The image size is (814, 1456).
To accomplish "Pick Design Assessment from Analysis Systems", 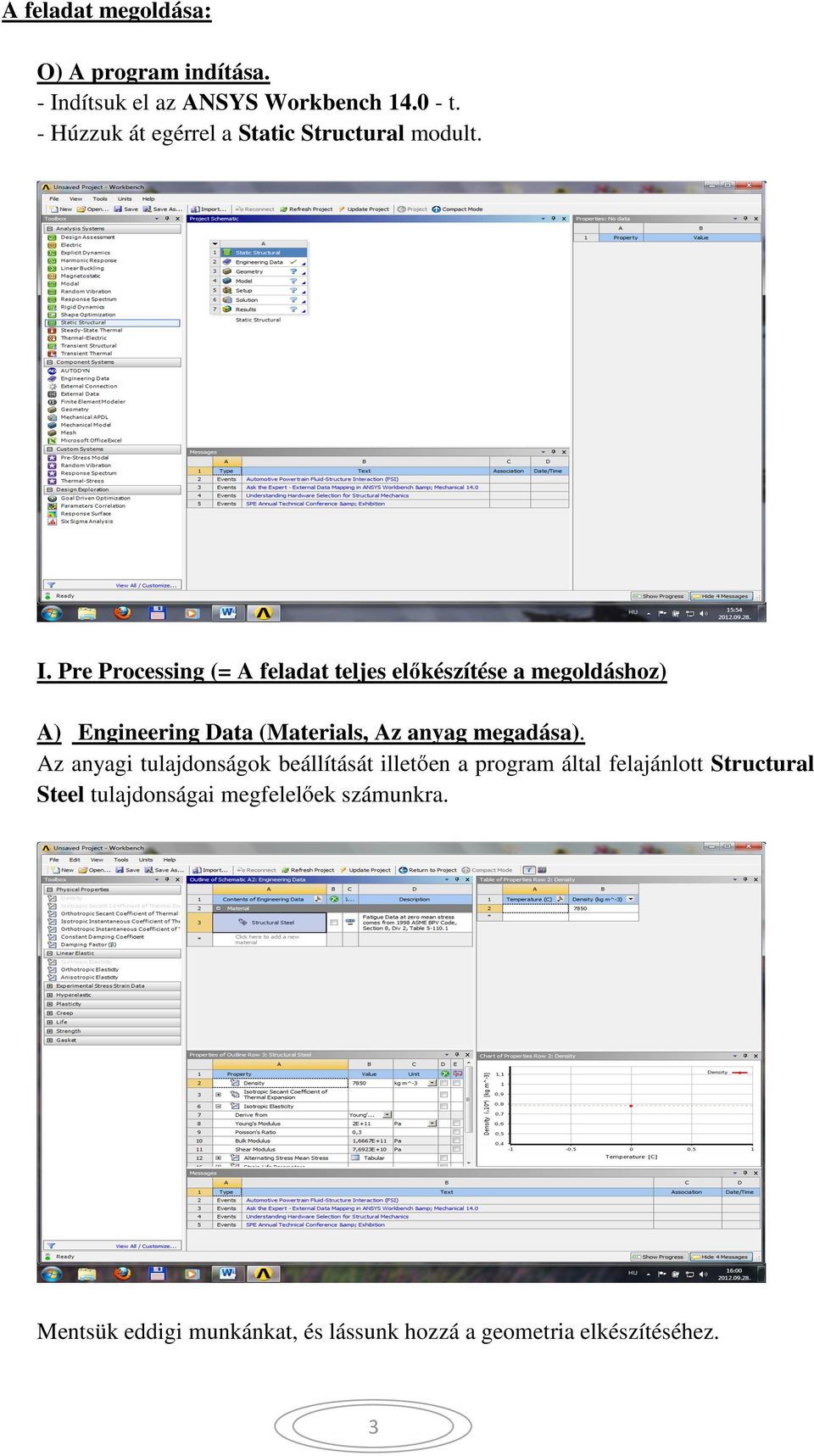I will [87, 237].
